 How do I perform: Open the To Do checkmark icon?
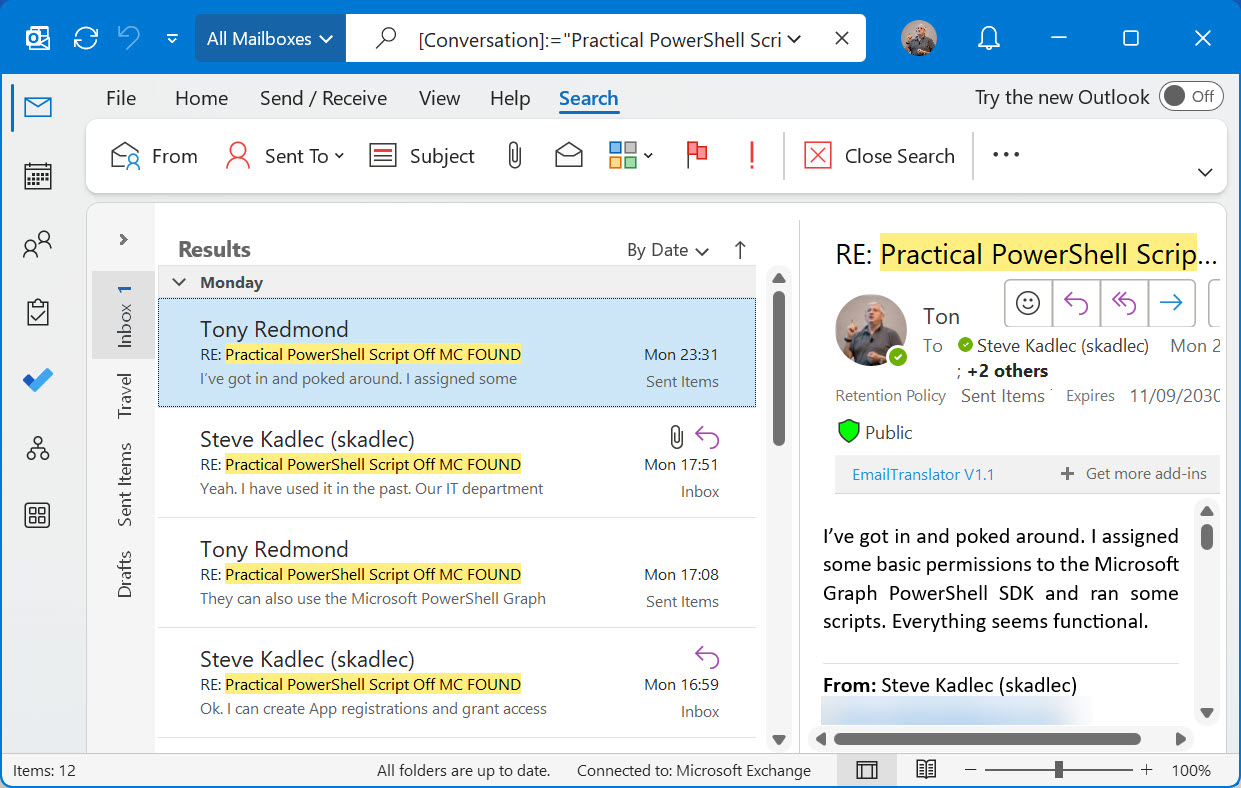tap(38, 381)
